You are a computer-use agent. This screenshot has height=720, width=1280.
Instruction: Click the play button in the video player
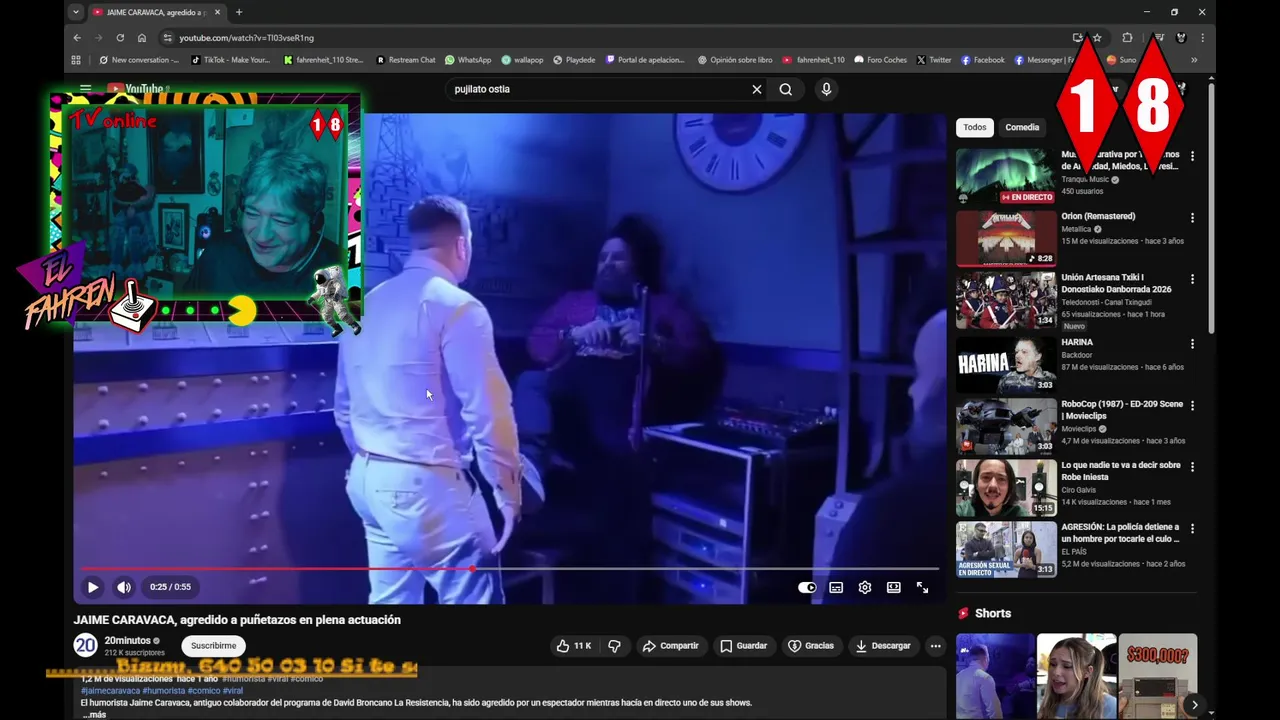[92, 588]
